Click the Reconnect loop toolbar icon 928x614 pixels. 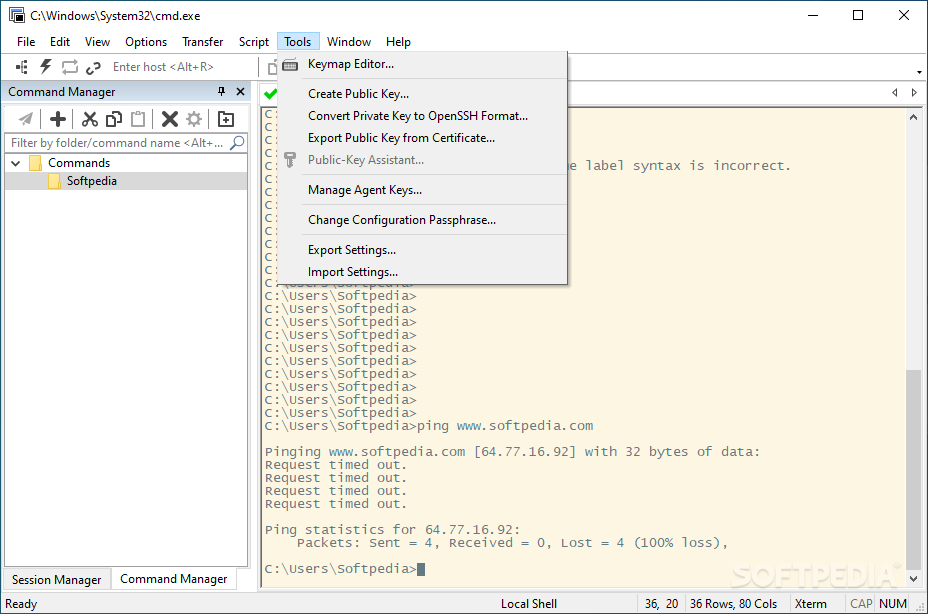coord(70,67)
